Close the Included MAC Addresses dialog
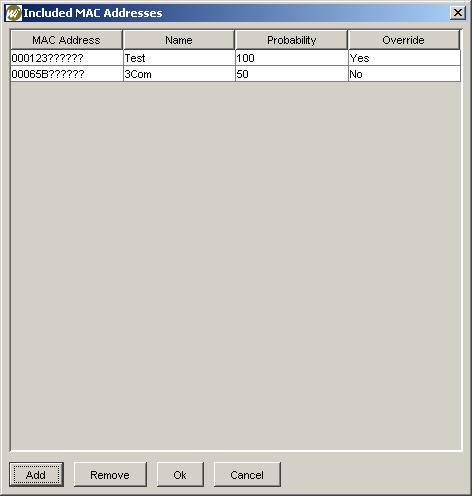 click(458, 13)
